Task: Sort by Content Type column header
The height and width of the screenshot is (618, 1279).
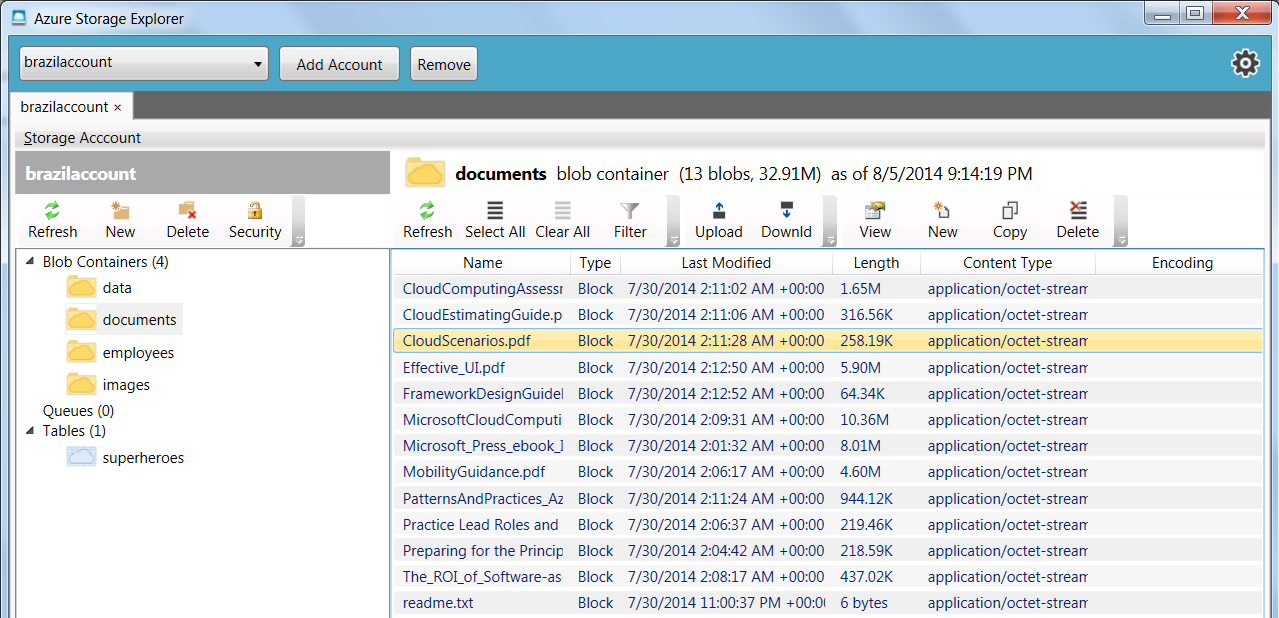Action: coord(1008,262)
